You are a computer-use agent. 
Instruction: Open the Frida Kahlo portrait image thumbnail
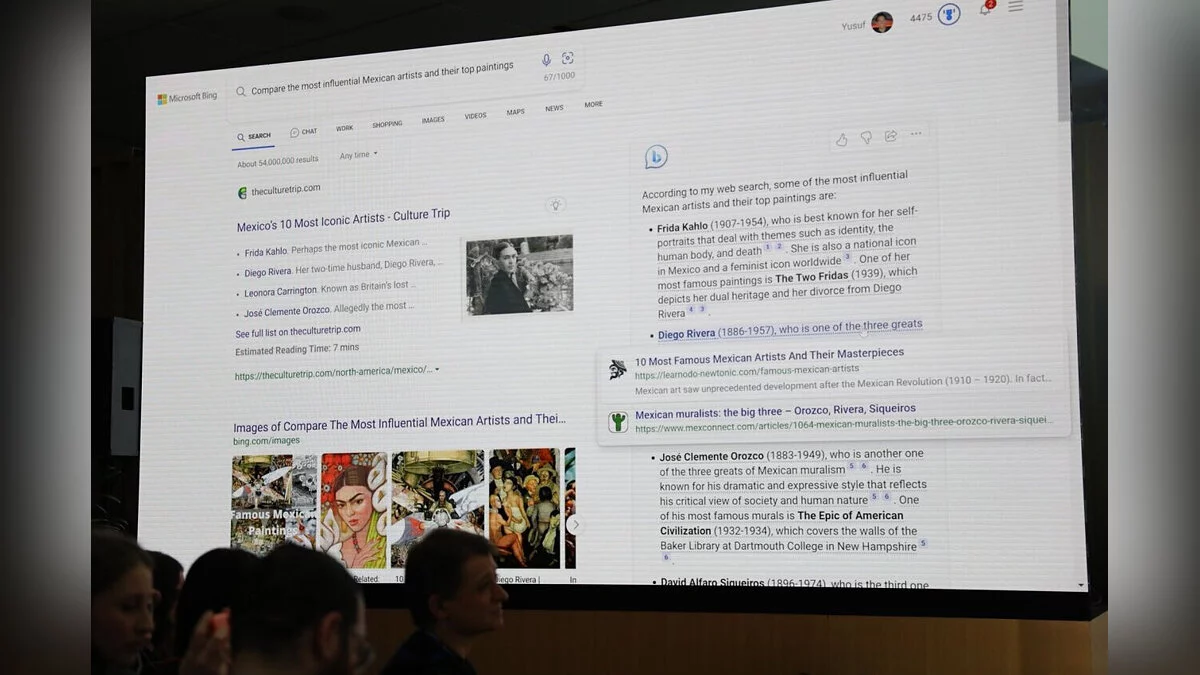pyautogui.click(x=353, y=510)
